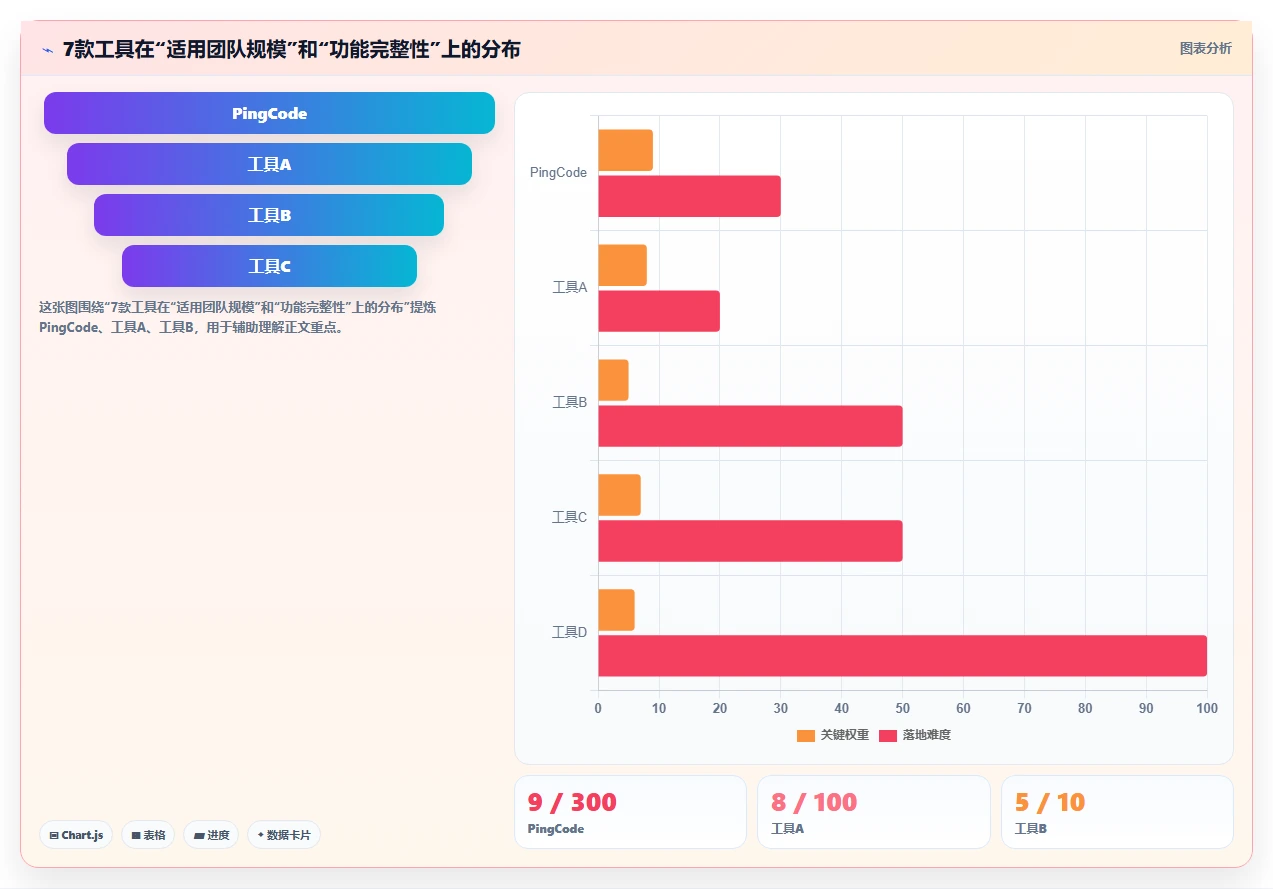Select the 工具B funnel bar
Viewport: 1273px width, 889px height.
(269, 215)
